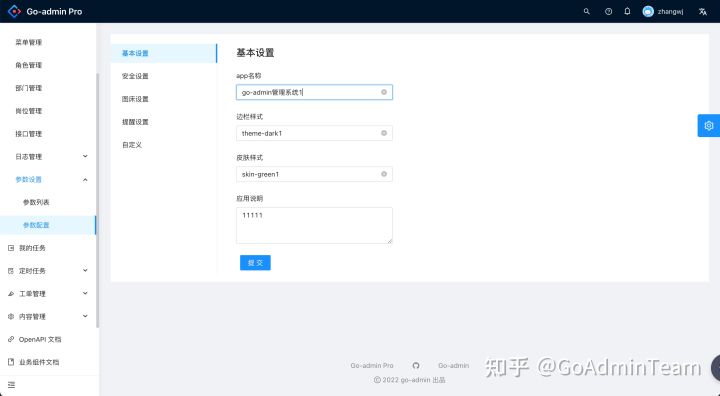Expand the 定时任务 submenu chevron

pyautogui.click(x=85, y=271)
